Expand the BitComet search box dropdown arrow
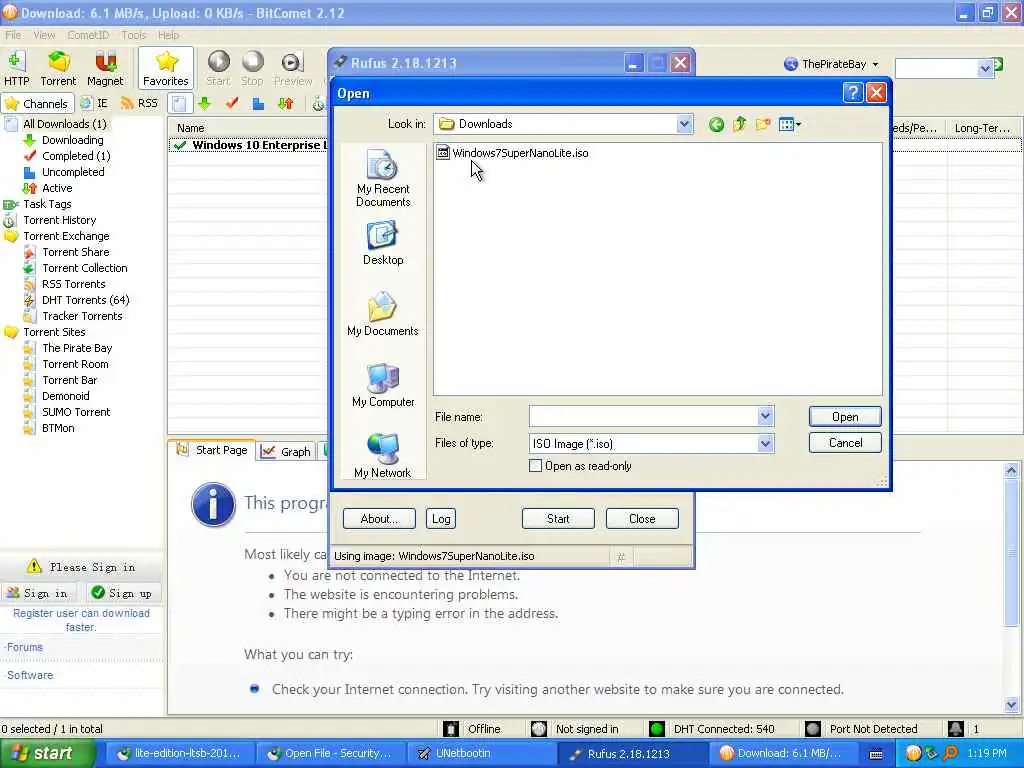The height and width of the screenshot is (768, 1024). 985,68
